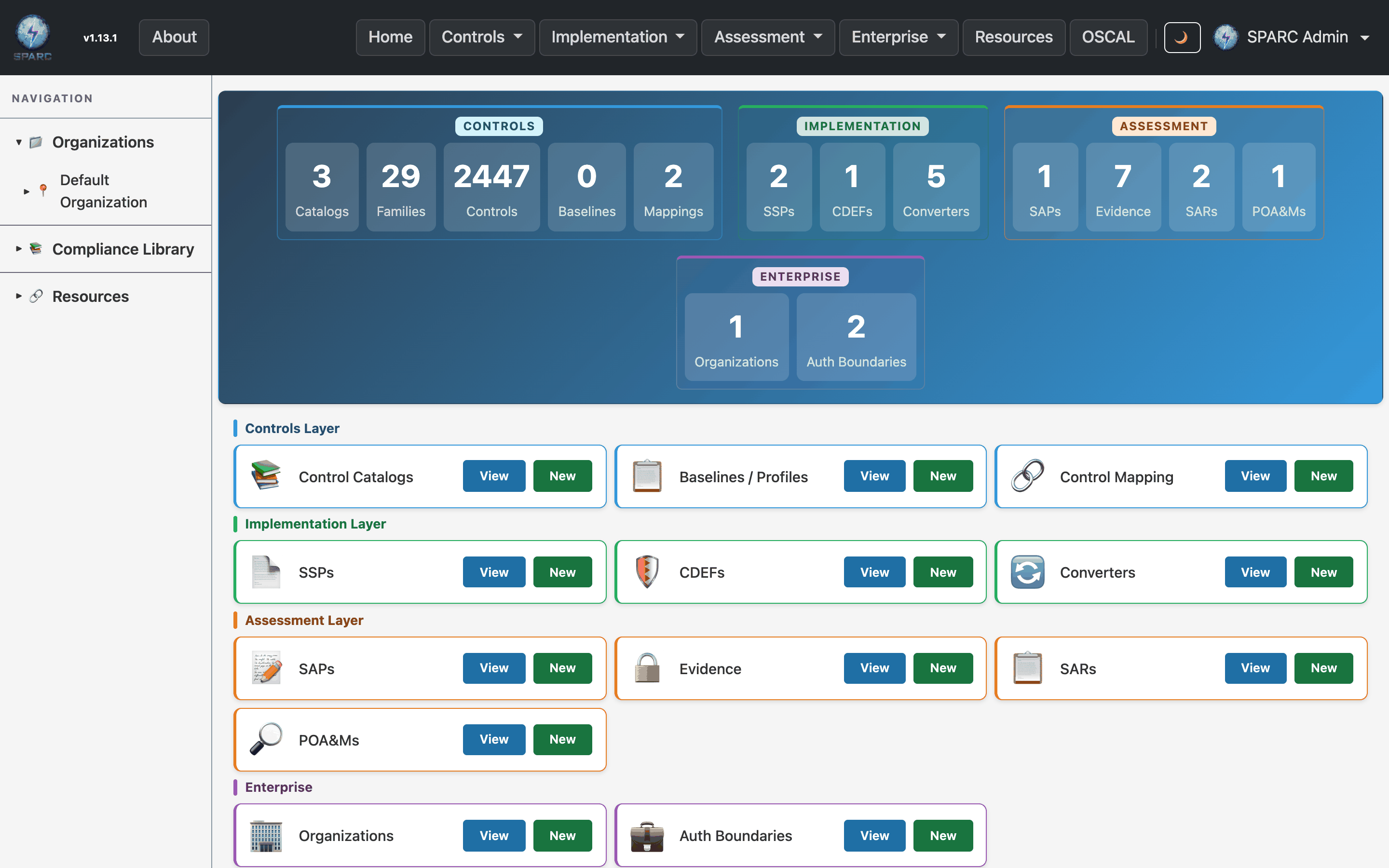Screen dimensions: 1389x868
Task: View Evidence items
Action: (874, 668)
